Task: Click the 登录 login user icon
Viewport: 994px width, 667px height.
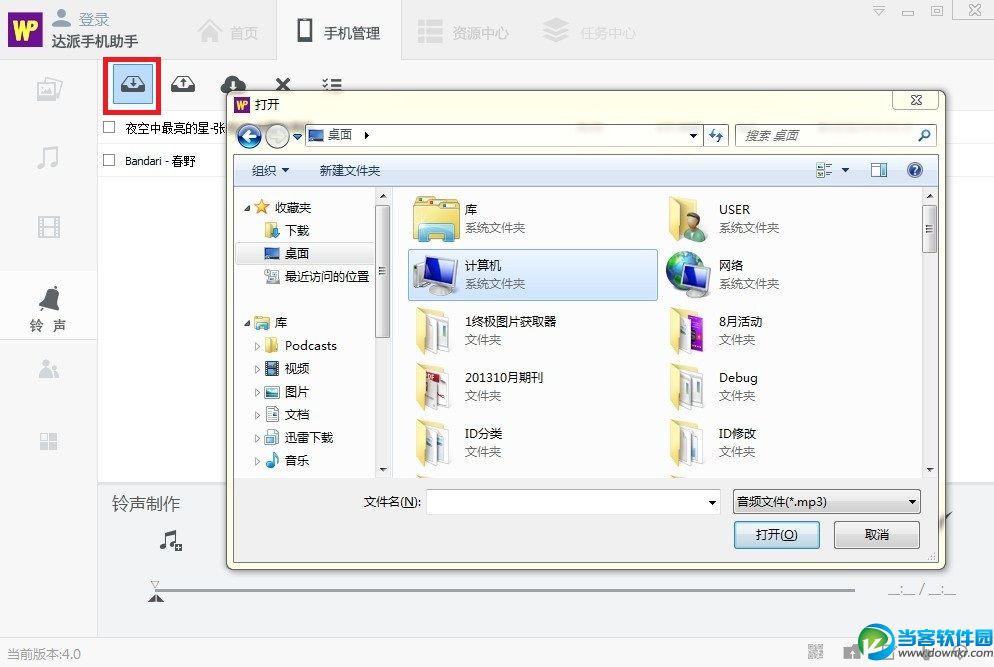Action: point(61,17)
